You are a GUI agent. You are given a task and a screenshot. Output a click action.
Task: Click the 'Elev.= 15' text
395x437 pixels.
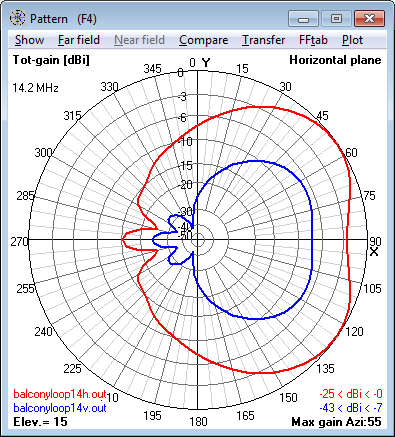coord(40,422)
